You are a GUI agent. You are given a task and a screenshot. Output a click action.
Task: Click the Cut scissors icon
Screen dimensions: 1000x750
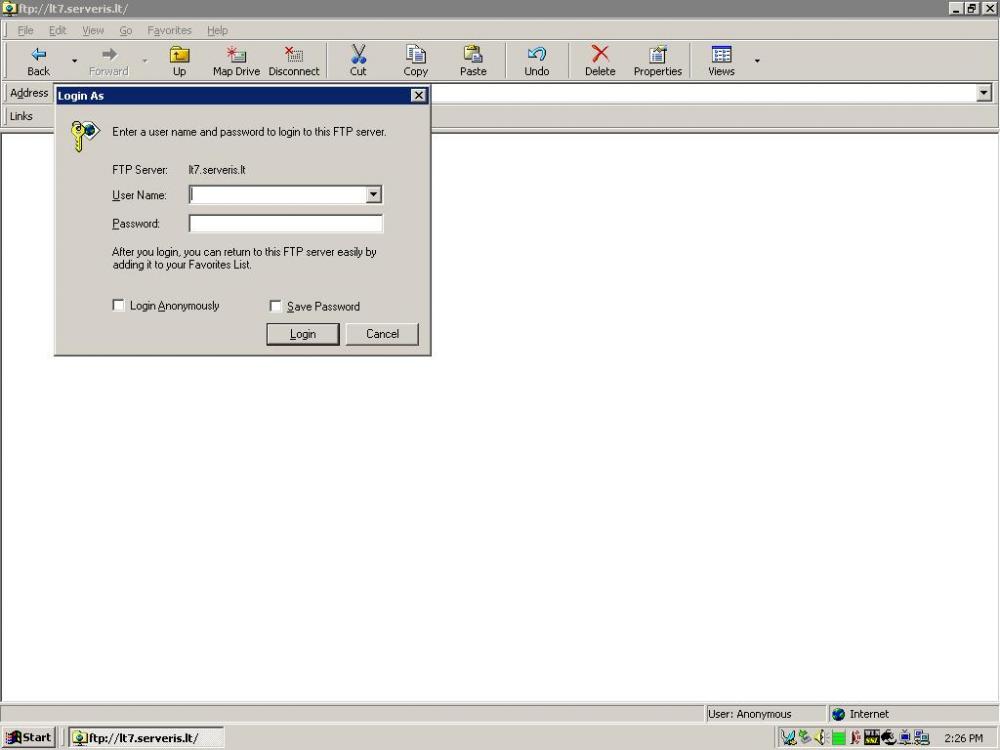pos(358,55)
